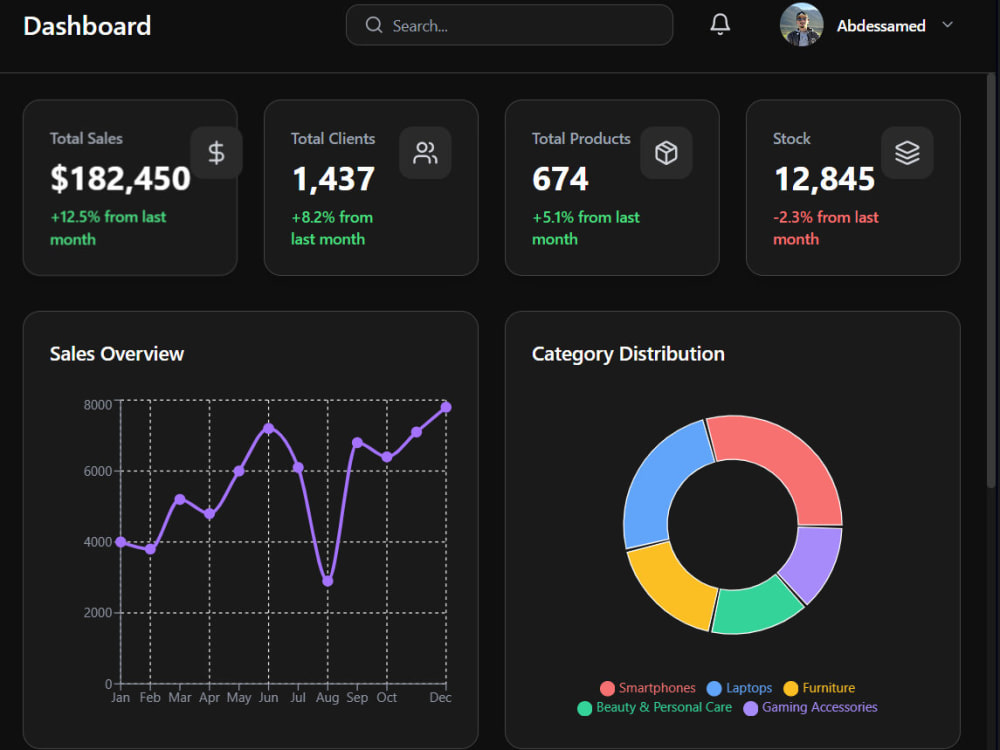Image resolution: width=1000 pixels, height=750 pixels.
Task: Open Abdessamed's profile avatar
Action: [x=801, y=25]
